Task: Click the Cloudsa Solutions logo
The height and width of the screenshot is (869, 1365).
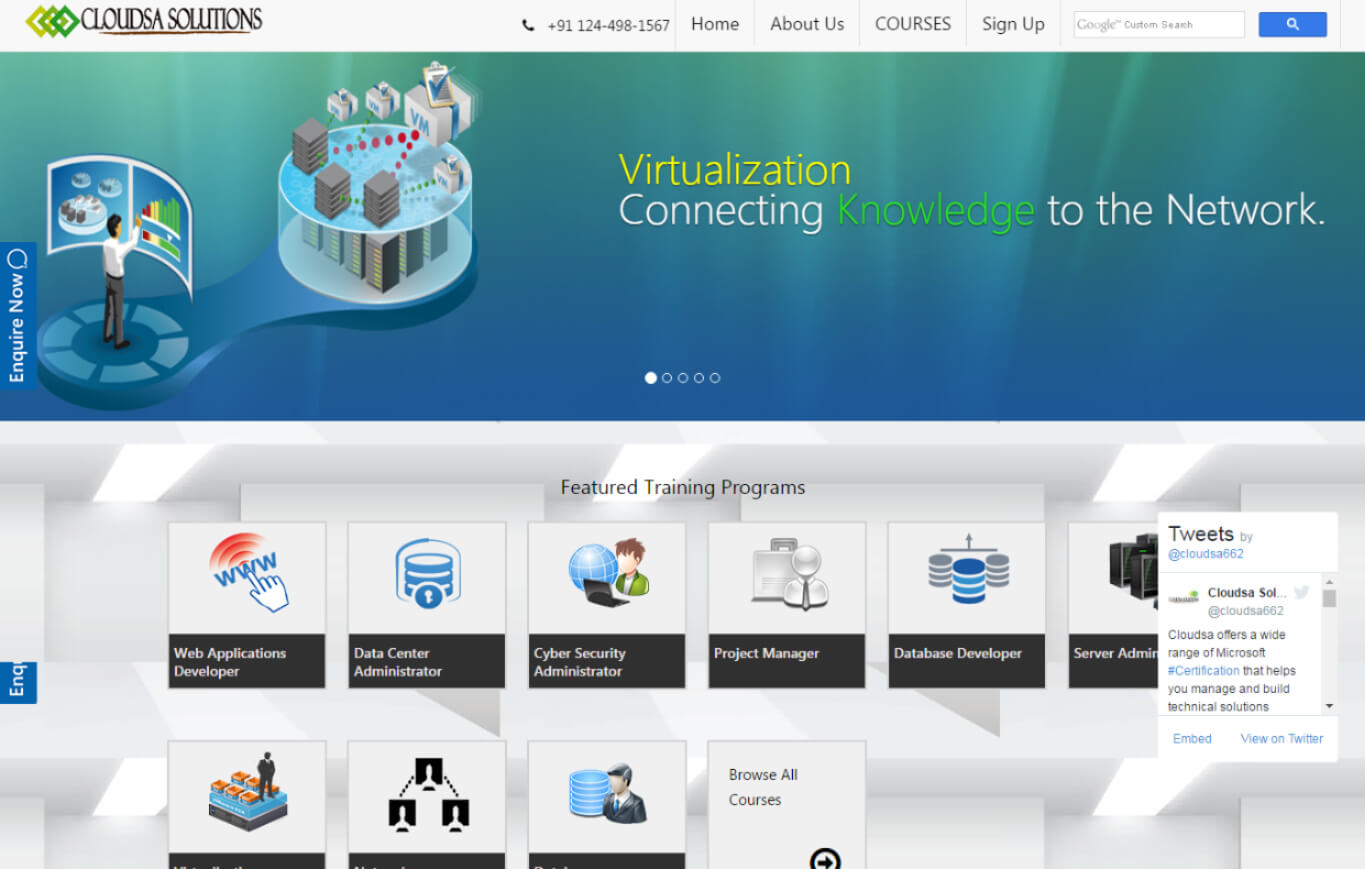Action: tap(144, 21)
